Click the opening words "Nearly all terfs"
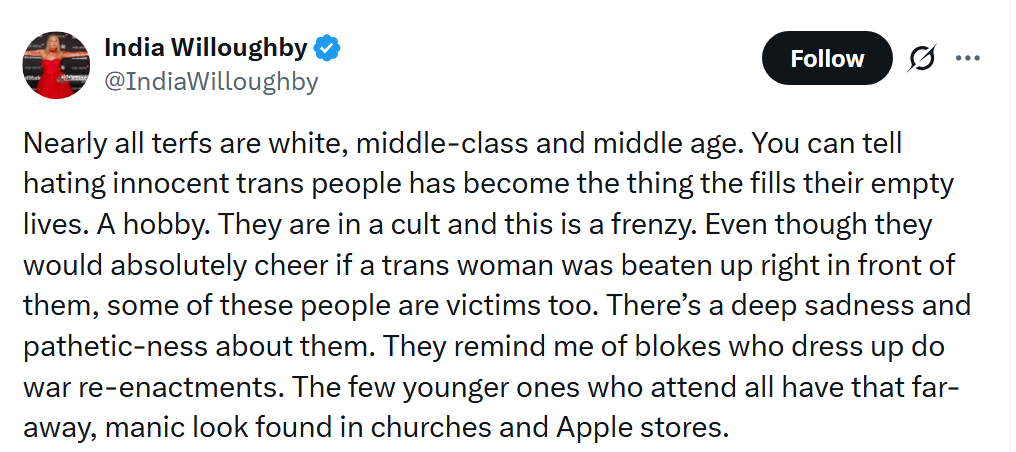Screen dimensions: 1016x452 [x=110, y=144]
